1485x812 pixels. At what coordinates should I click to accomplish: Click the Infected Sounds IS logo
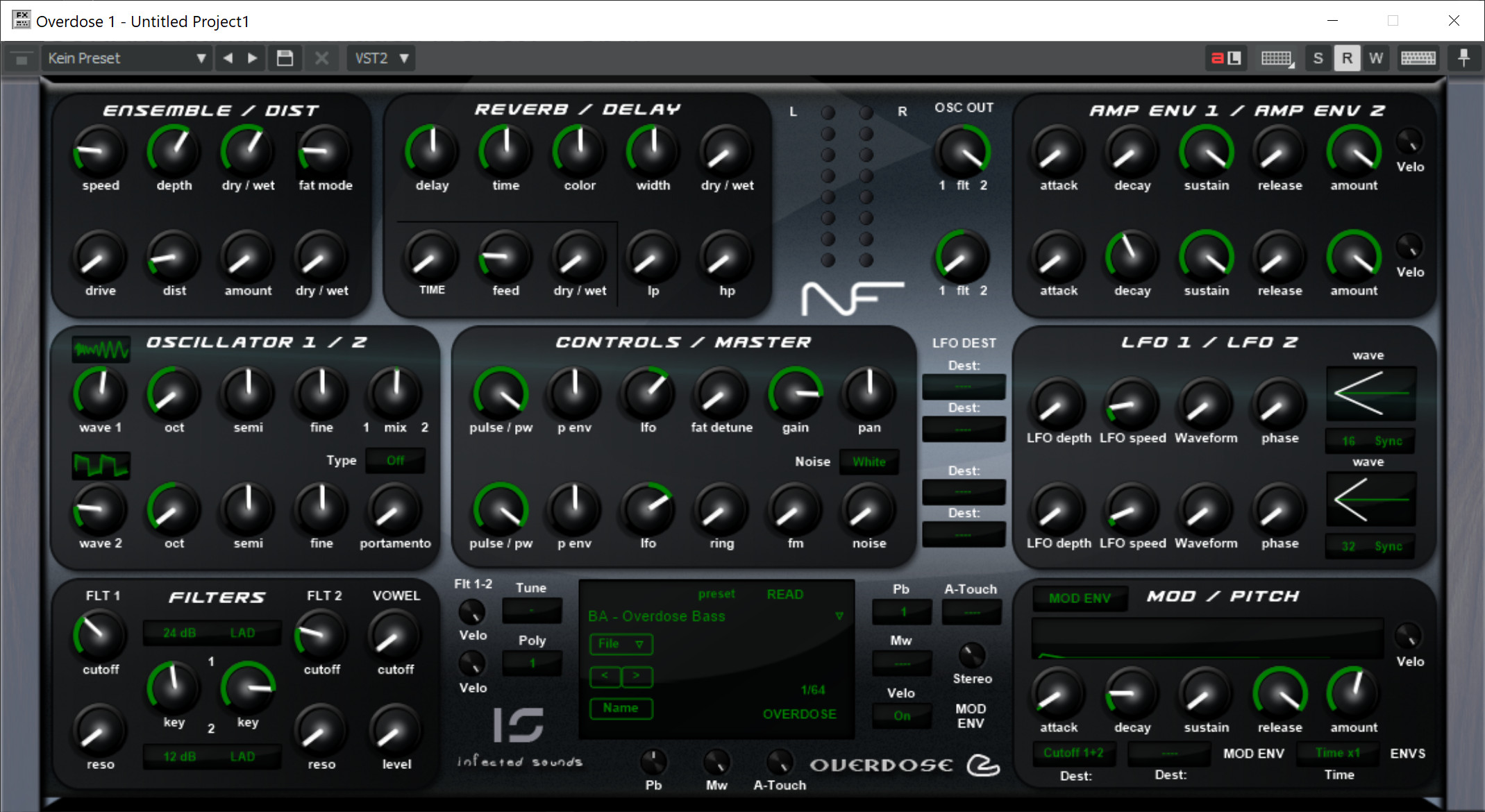pyautogui.click(x=518, y=725)
